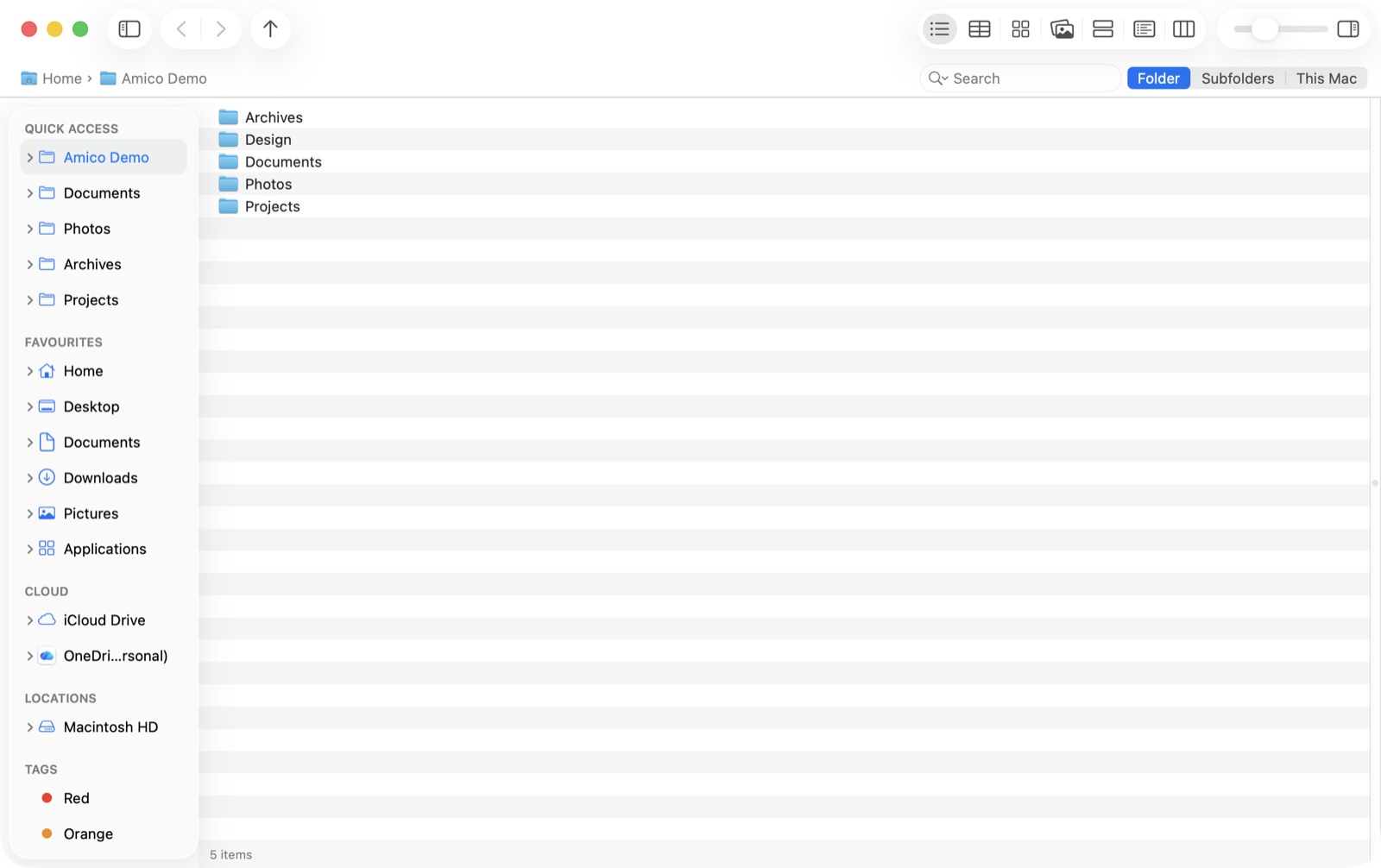1381x868 pixels.
Task: Switch to two-row stacked view
Action: click(1102, 28)
